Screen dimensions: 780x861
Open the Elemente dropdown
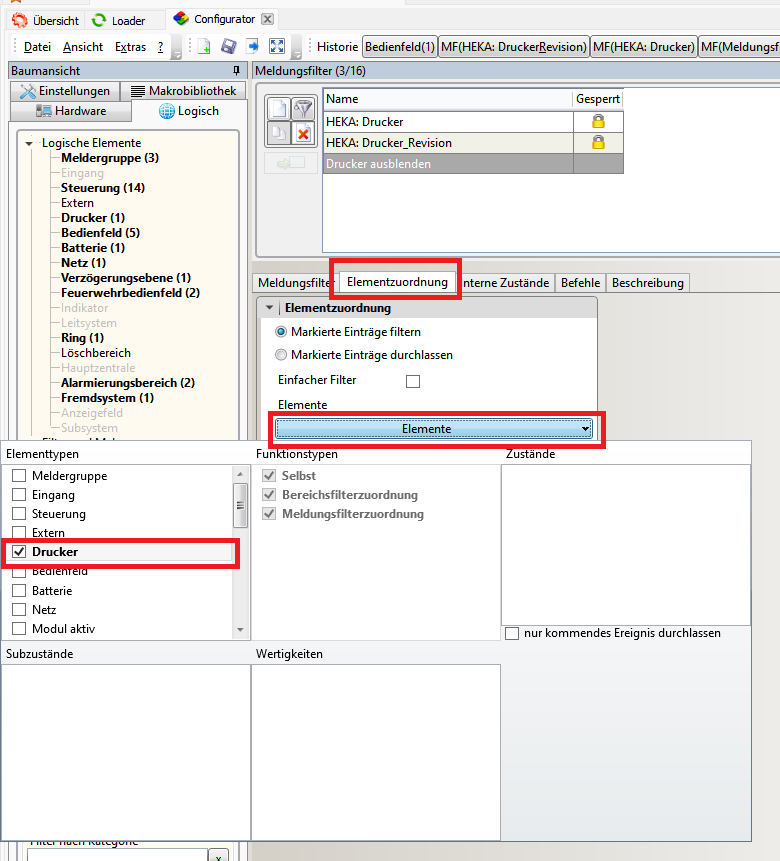click(x=433, y=429)
